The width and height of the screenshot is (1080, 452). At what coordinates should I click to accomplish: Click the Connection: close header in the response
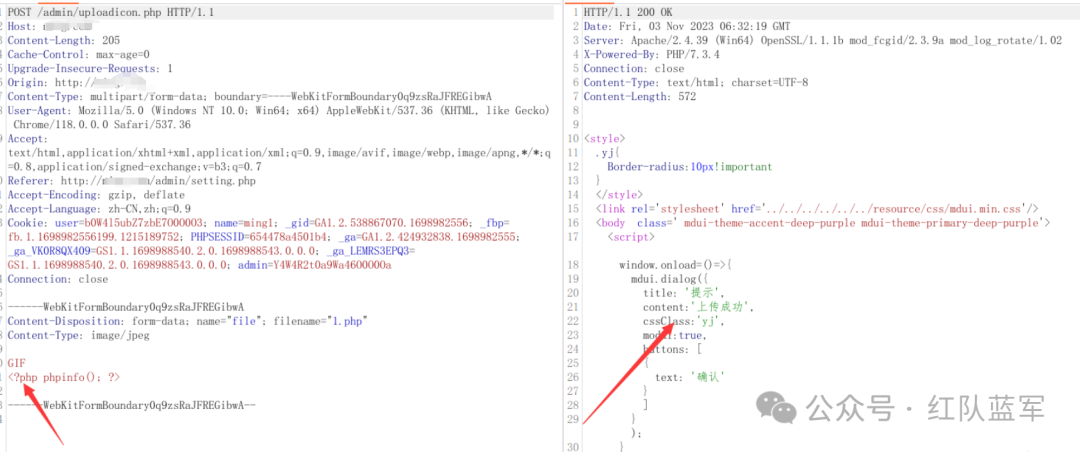(x=634, y=68)
